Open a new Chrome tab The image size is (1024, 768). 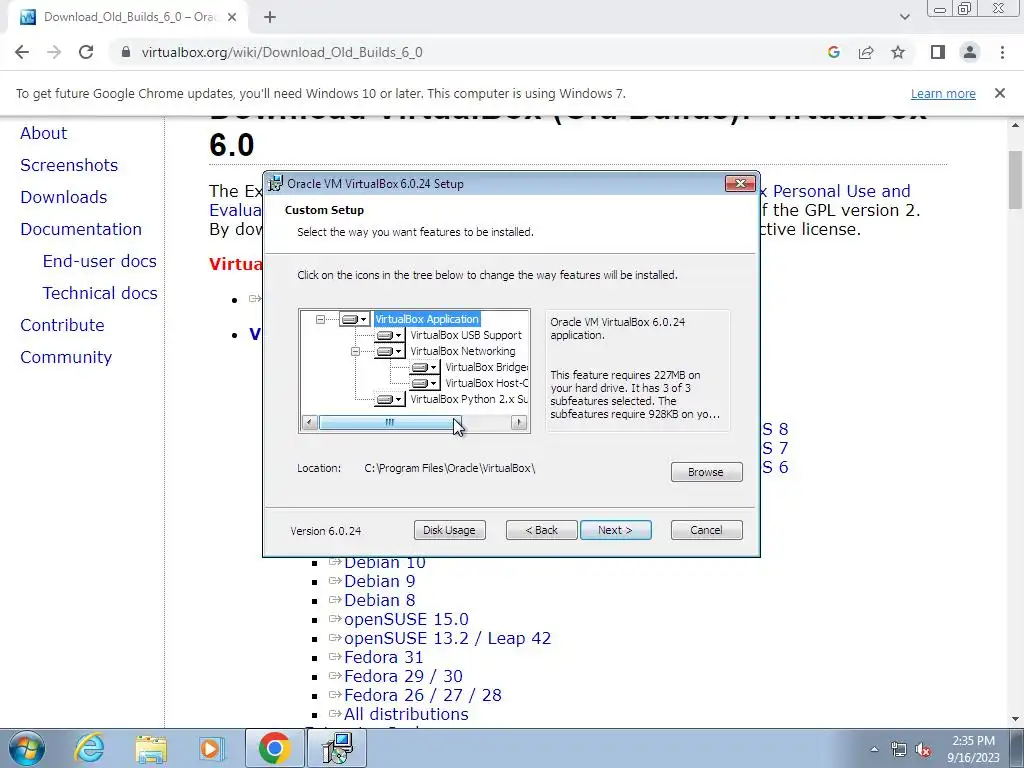click(x=270, y=18)
